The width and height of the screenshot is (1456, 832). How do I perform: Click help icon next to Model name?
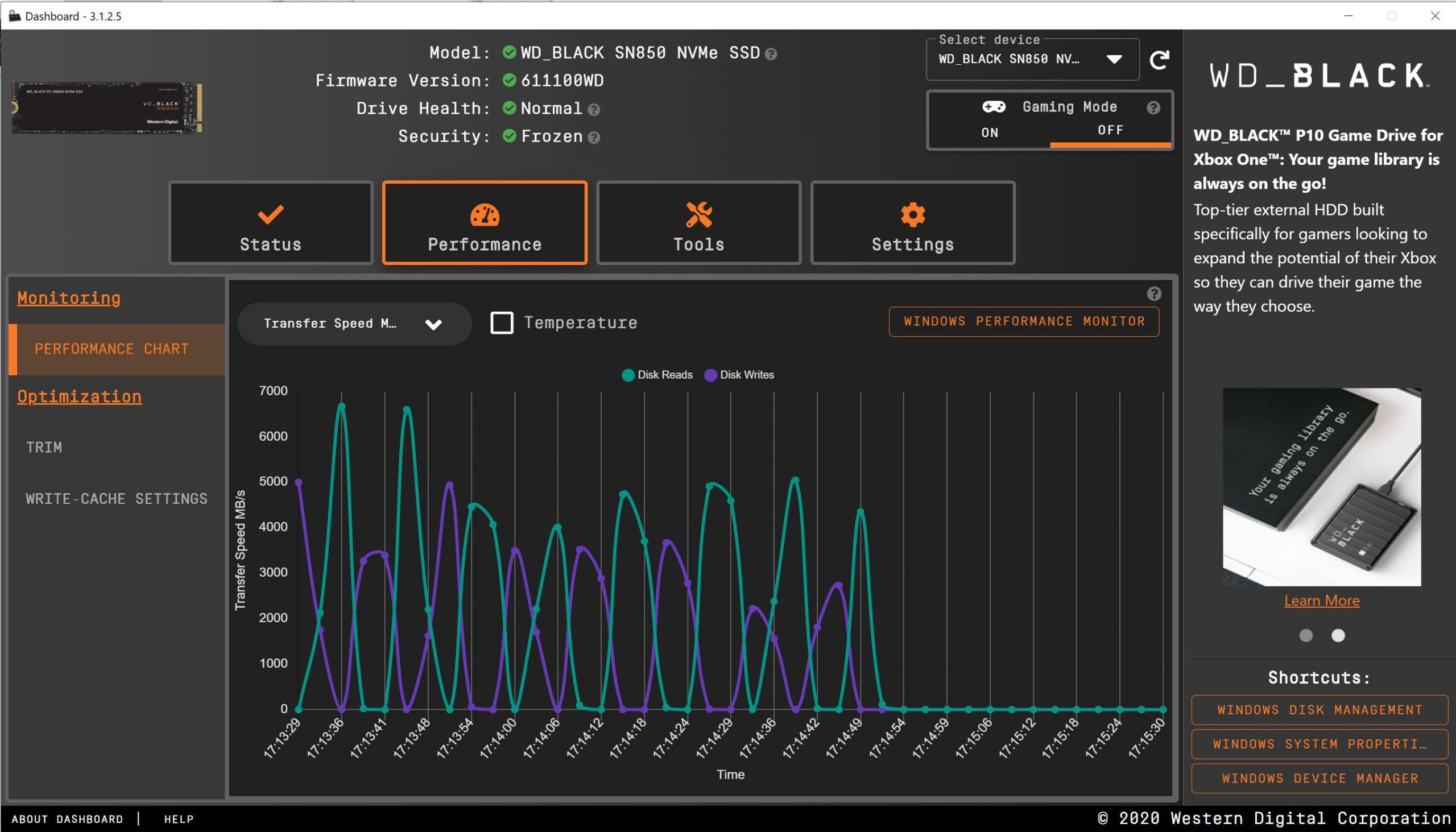coord(771,54)
